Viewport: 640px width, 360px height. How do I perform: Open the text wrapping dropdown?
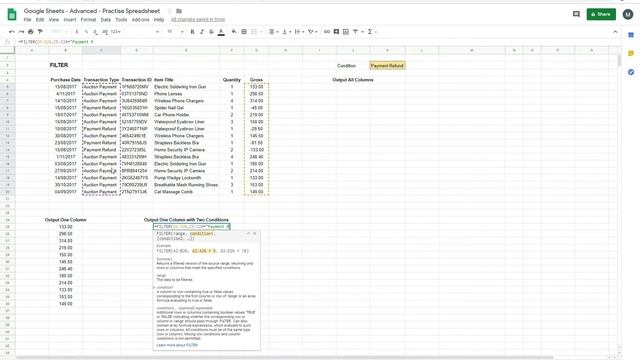pyautogui.click(x=299, y=32)
